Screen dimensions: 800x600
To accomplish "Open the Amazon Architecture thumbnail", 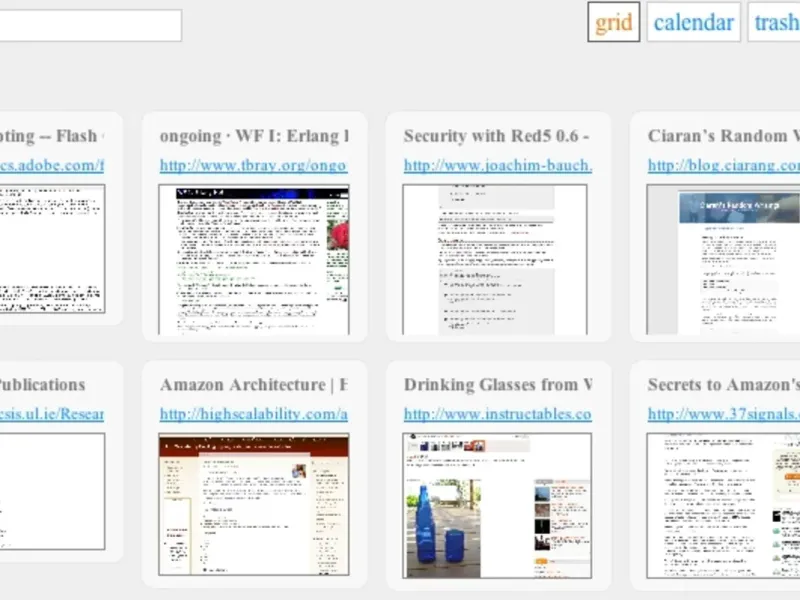I will (254, 504).
